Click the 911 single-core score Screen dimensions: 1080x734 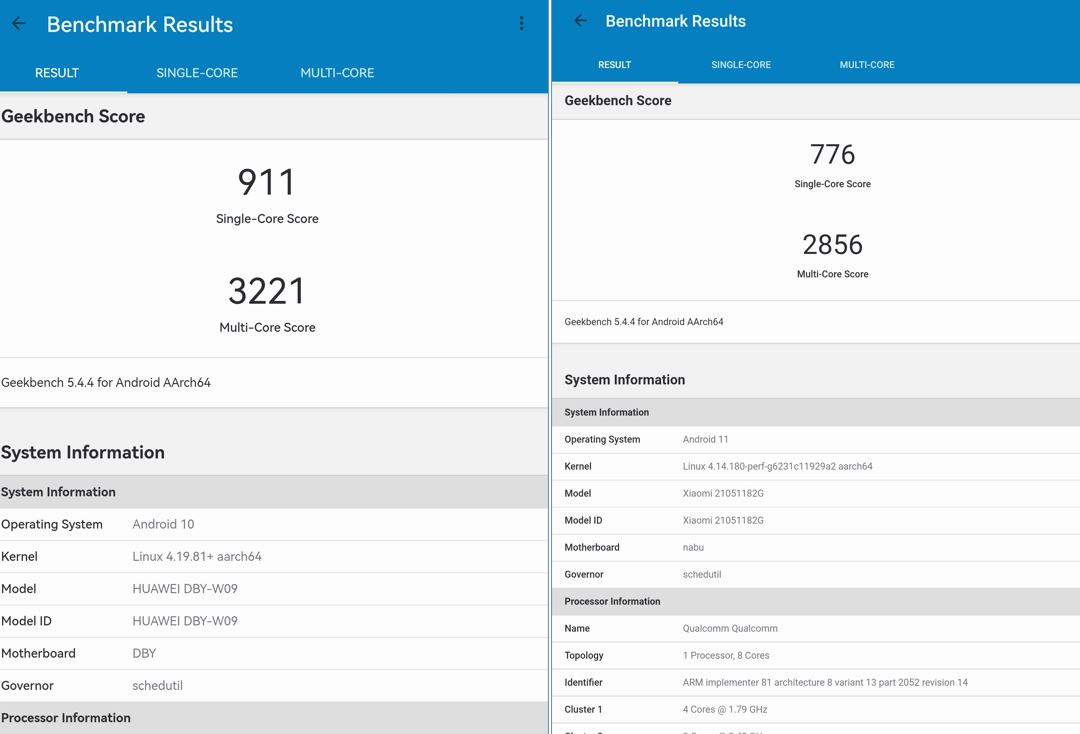pos(267,182)
